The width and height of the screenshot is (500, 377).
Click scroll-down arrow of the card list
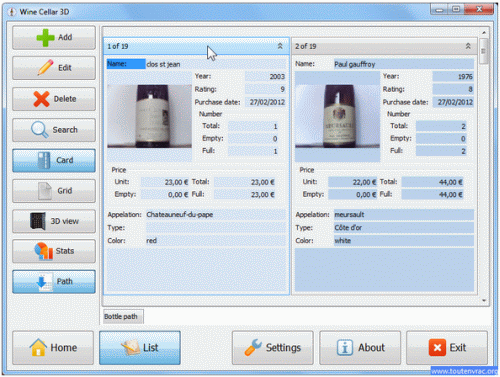(x=484, y=301)
